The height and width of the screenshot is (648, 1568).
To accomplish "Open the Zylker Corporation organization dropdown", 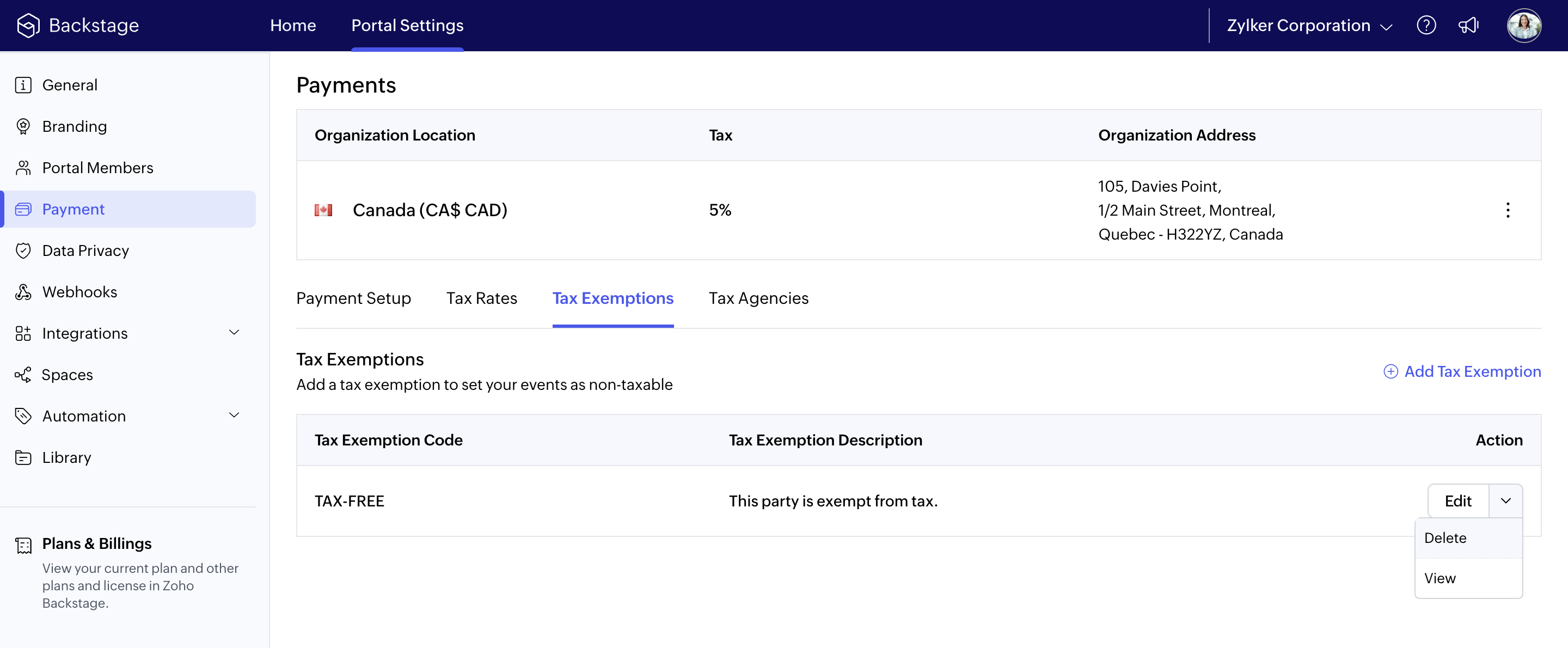I will (1309, 26).
